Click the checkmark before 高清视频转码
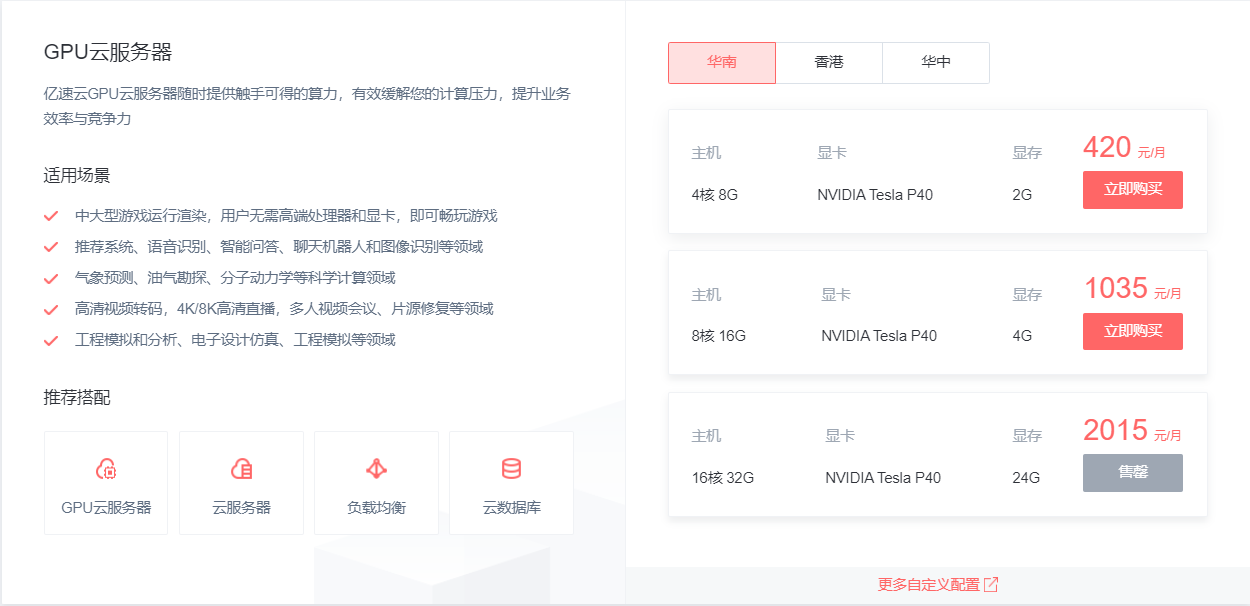The image size is (1250, 606). [x=51, y=309]
